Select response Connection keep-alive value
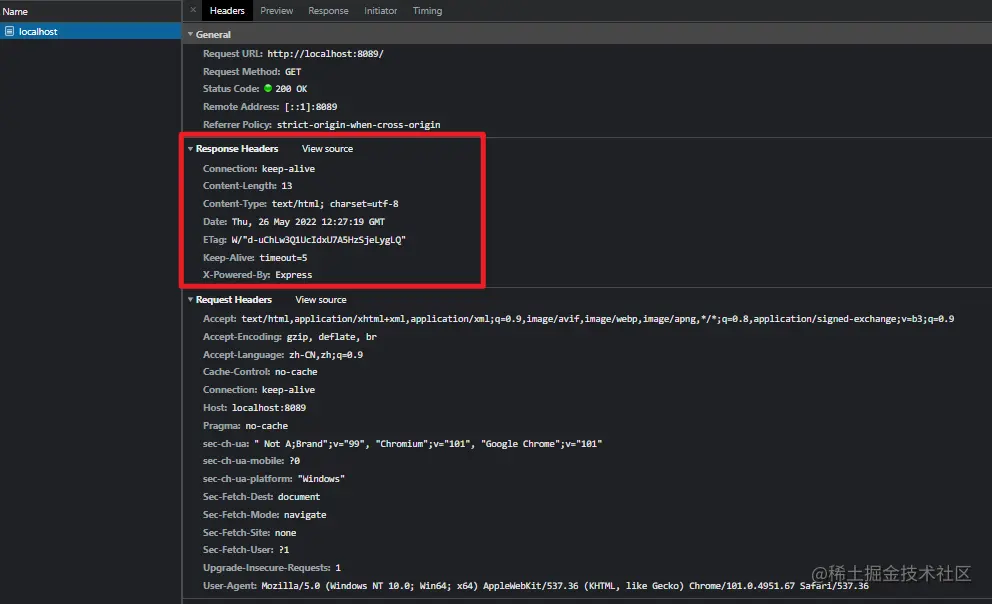Image resolution: width=992 pixels, height=604 pixels. (x=288, y=169)
